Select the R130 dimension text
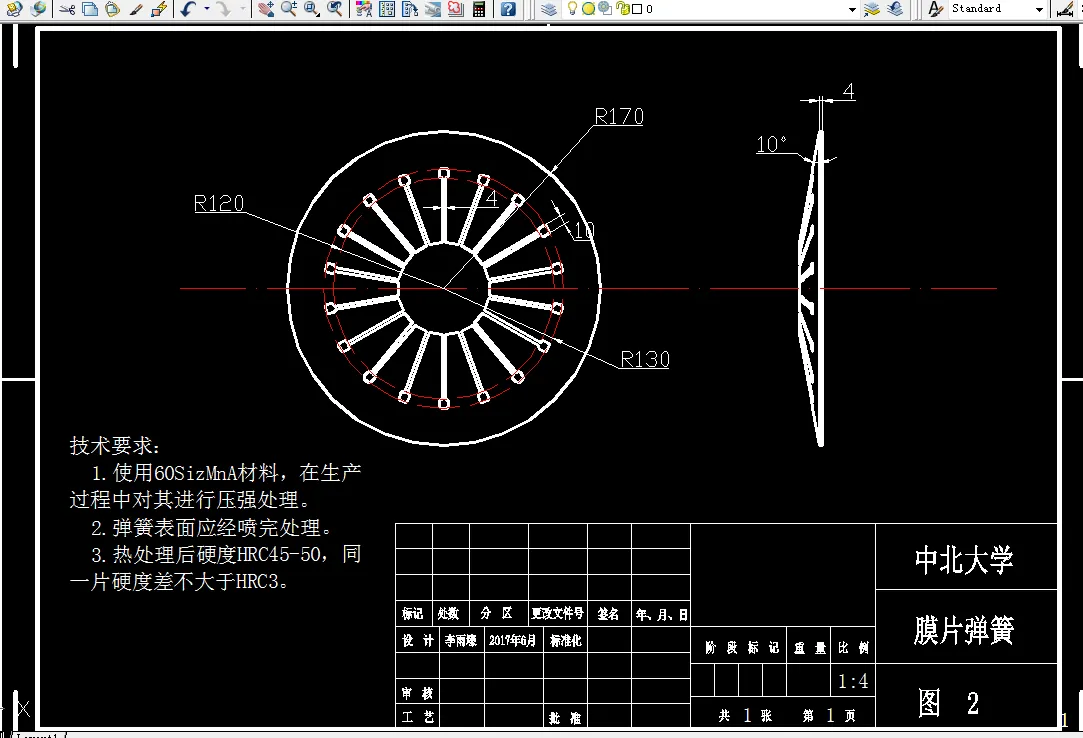Screen dimensions: 1083x738 pyautogui.click(x=645, y=359)
